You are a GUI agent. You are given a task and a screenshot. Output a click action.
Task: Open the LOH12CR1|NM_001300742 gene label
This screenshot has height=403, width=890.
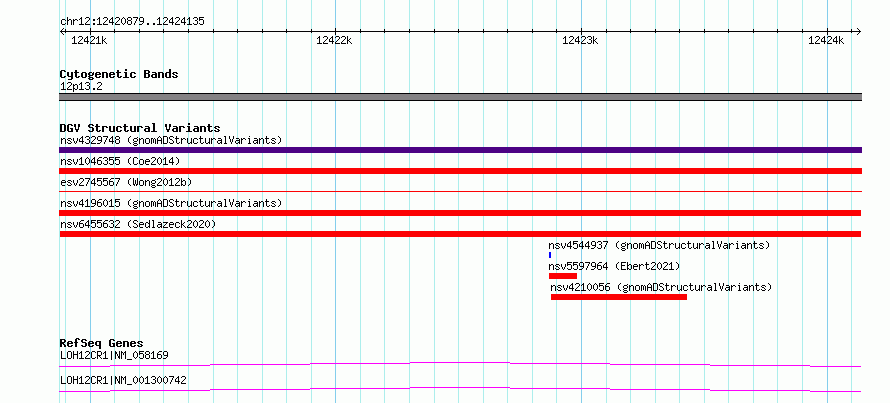pyautogui.click(x=123, y=380)
